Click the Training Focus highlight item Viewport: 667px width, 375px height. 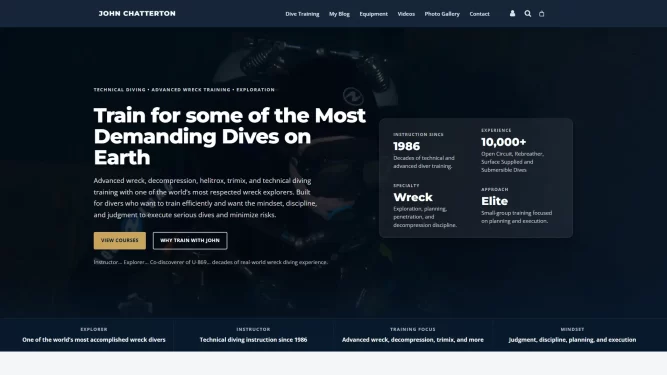(x=413, y=335)
